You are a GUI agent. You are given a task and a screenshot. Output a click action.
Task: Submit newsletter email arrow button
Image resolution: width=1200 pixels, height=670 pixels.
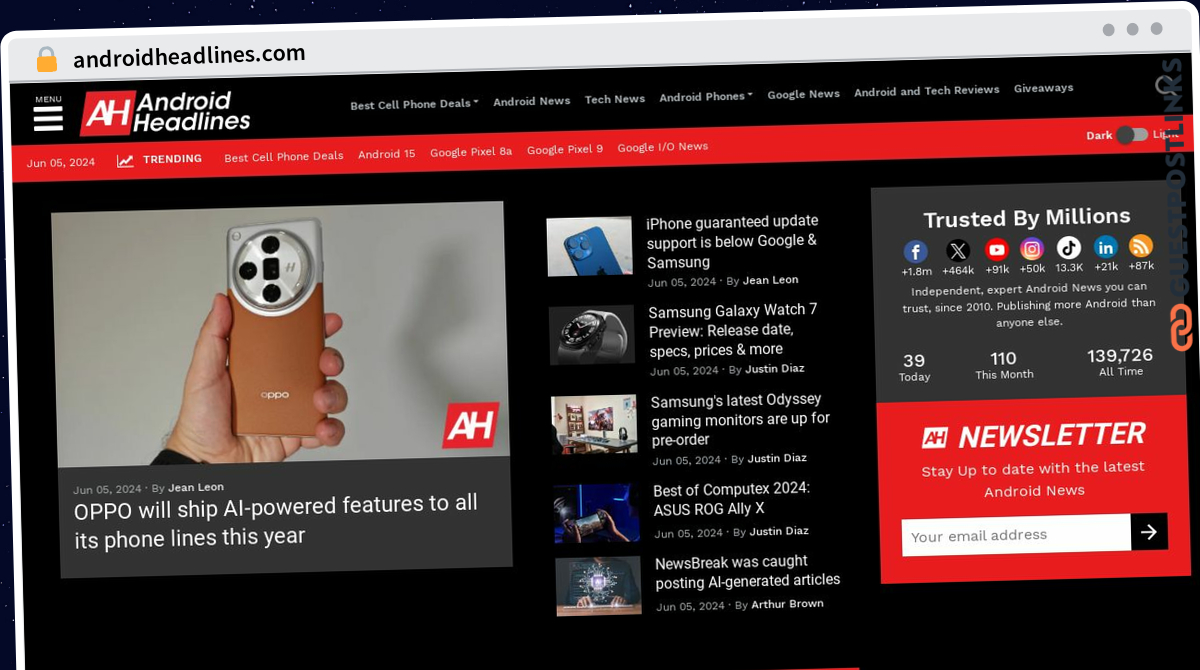1149,532
